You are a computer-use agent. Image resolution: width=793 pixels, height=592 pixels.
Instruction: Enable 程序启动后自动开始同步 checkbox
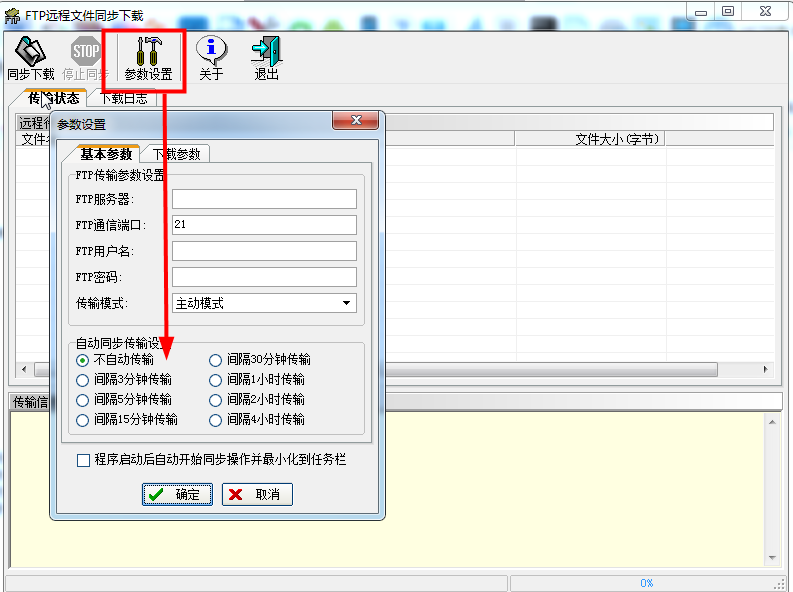coord(84,460)
